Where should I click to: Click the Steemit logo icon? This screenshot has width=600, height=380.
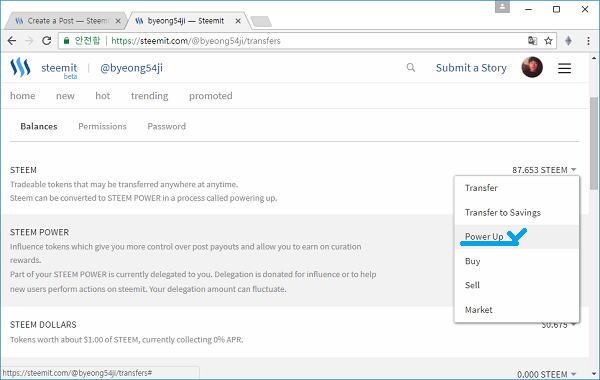(20, 67)
